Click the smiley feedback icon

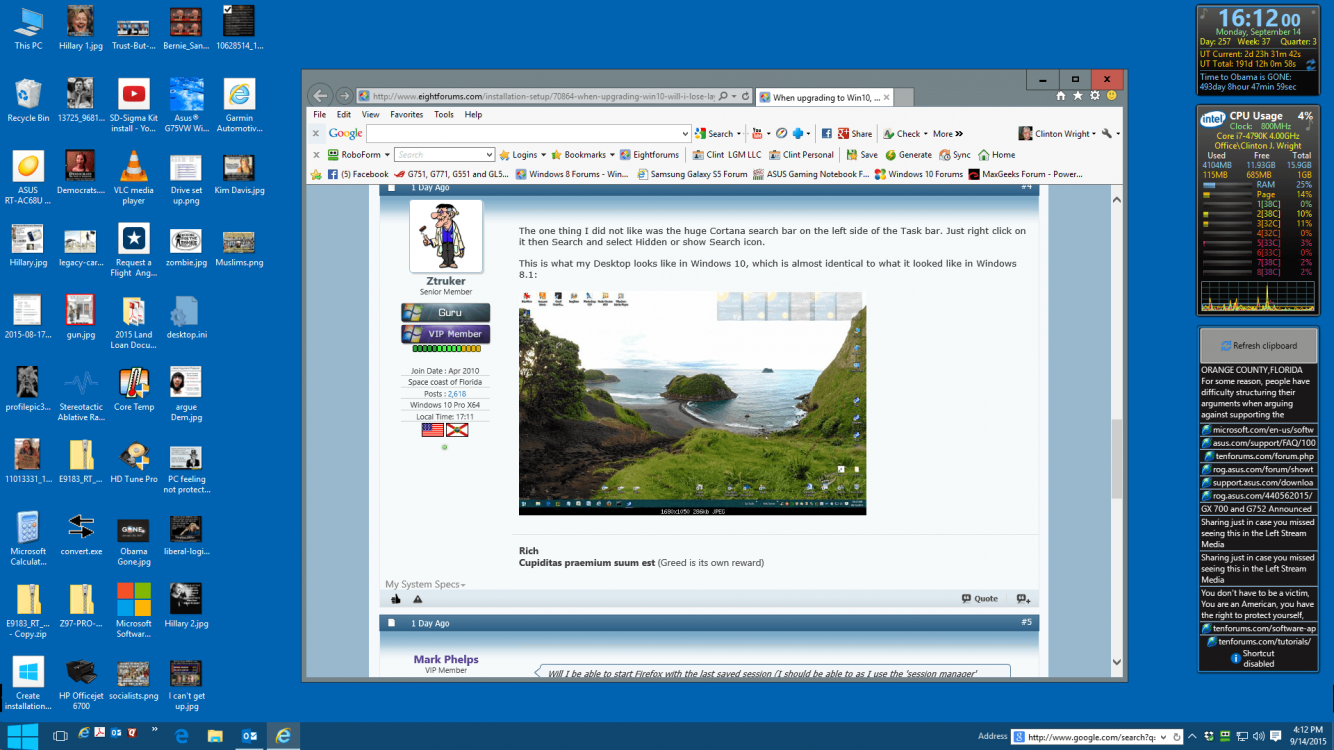point(1112,96)
